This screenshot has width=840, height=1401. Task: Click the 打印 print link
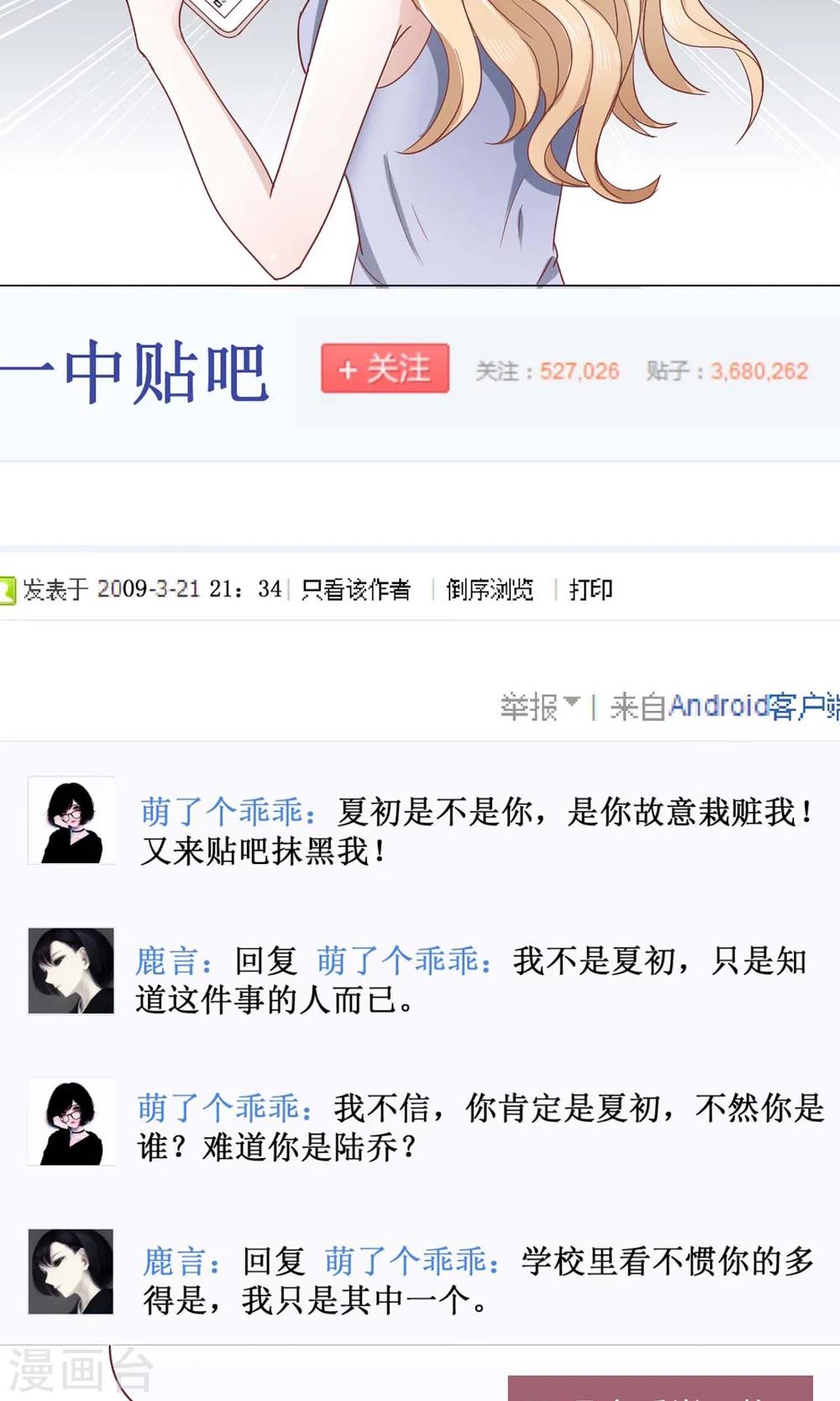(x=591, y=590)
